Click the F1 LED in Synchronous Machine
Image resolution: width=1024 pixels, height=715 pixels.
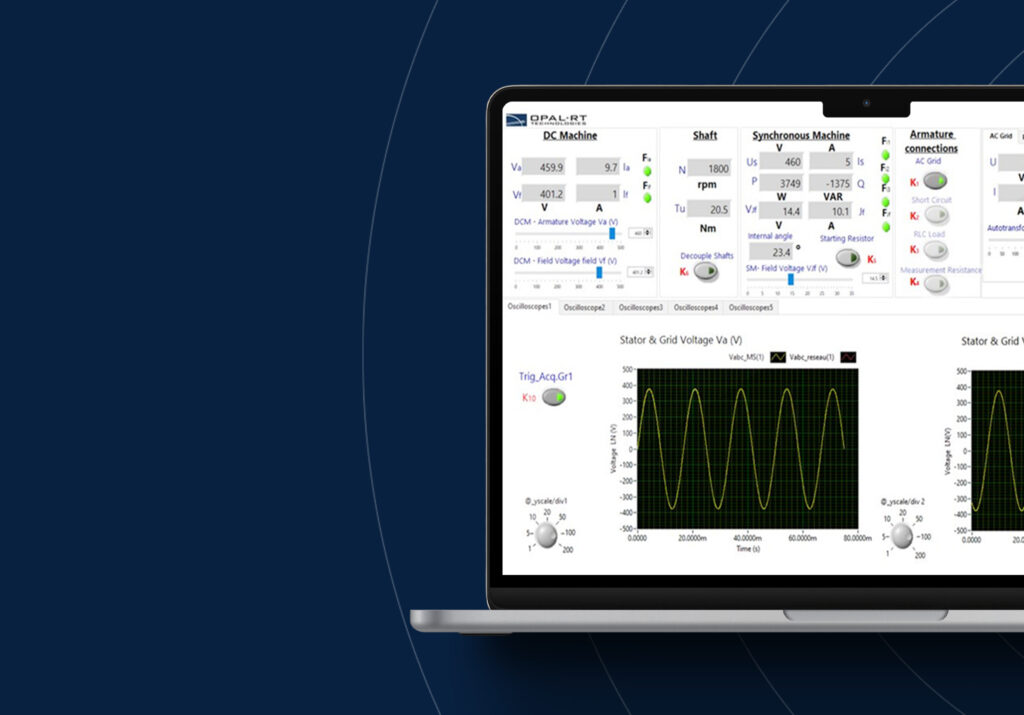point(886,155)
